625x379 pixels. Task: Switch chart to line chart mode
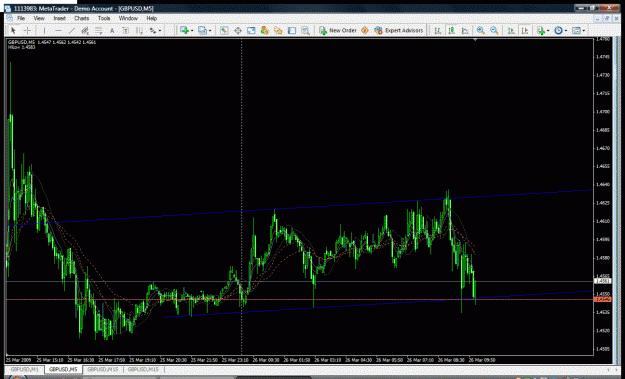coord(465,30)
